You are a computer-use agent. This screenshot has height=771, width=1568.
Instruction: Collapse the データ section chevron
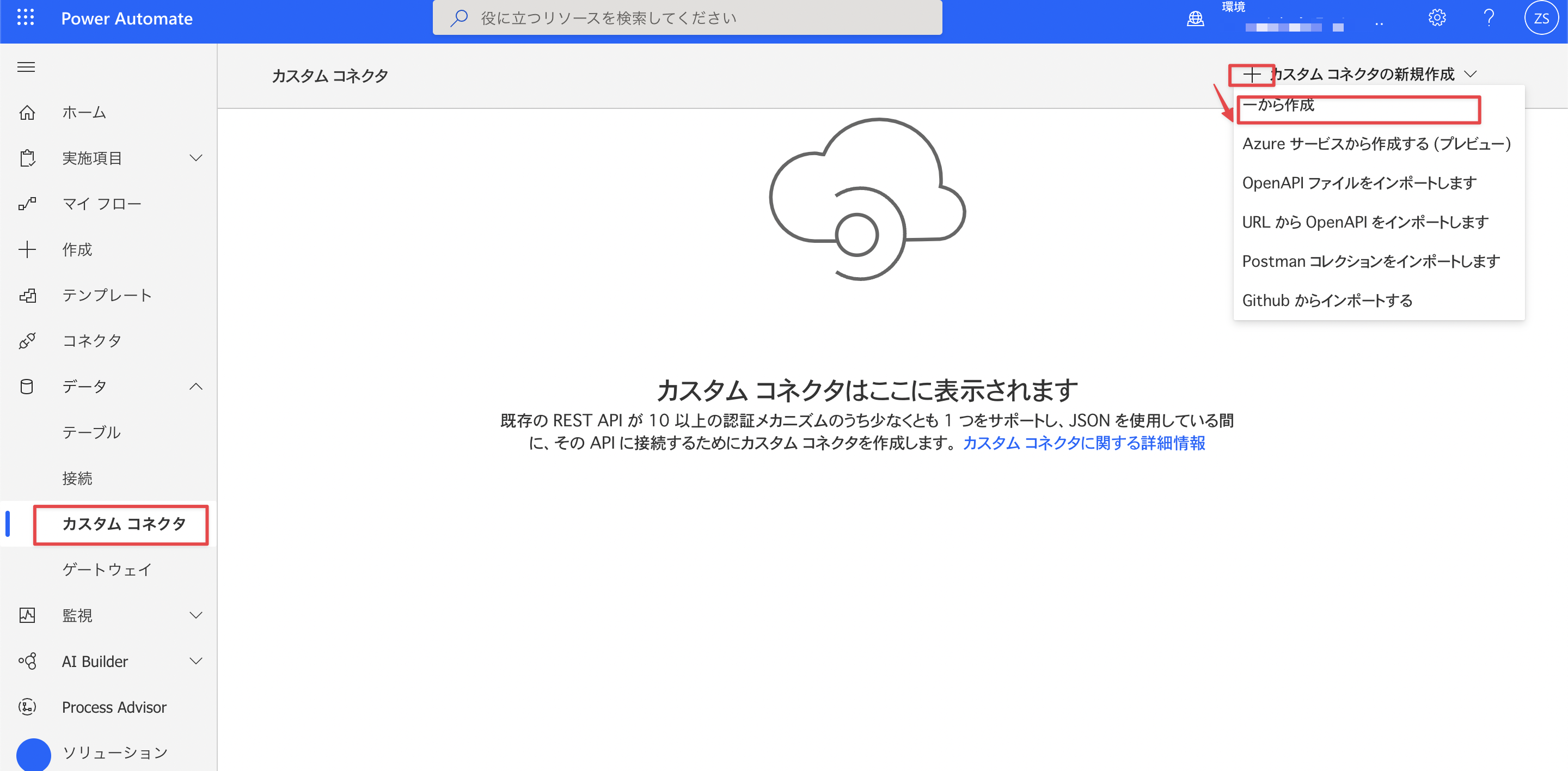(196, 387)
